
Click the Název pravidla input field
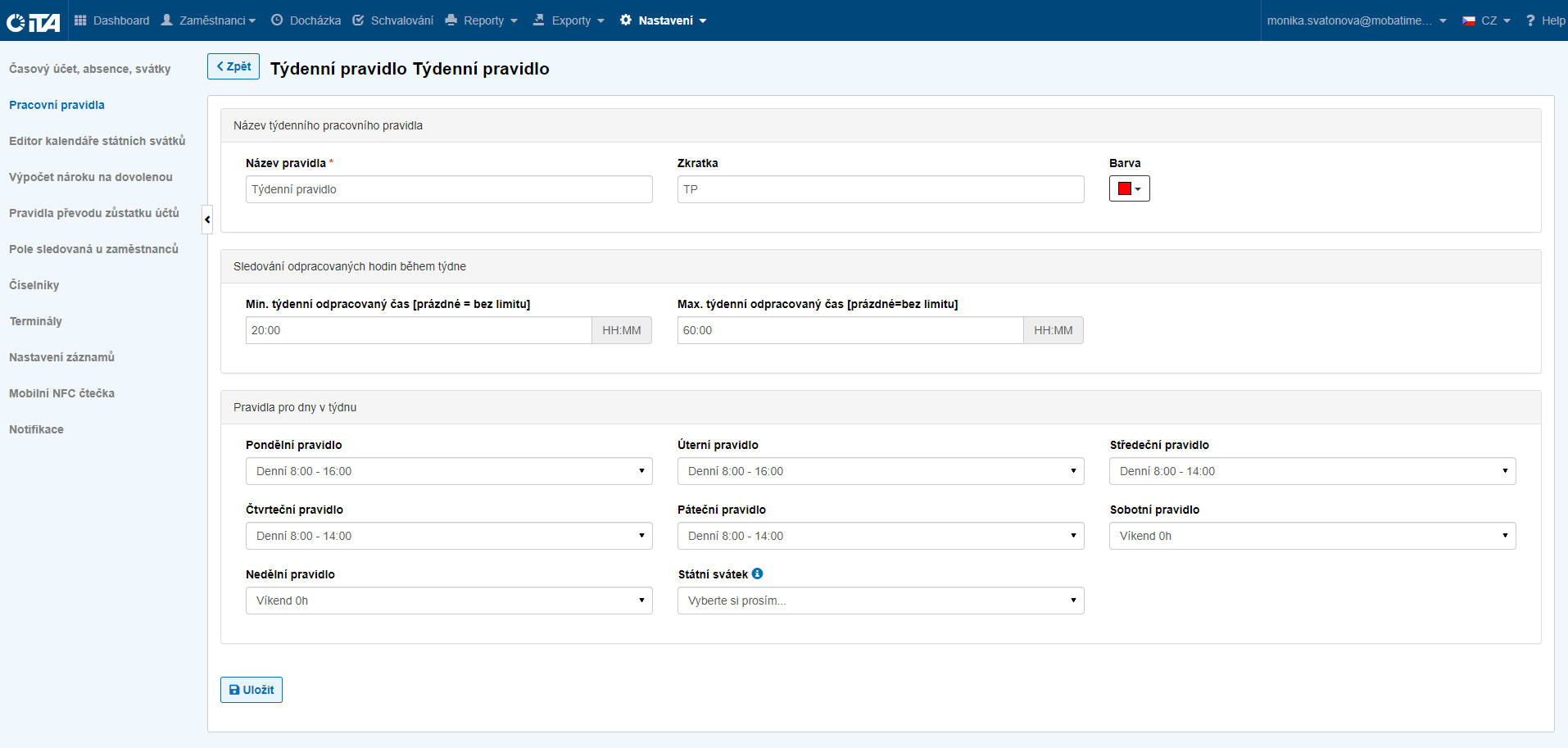tap(448, 189)
